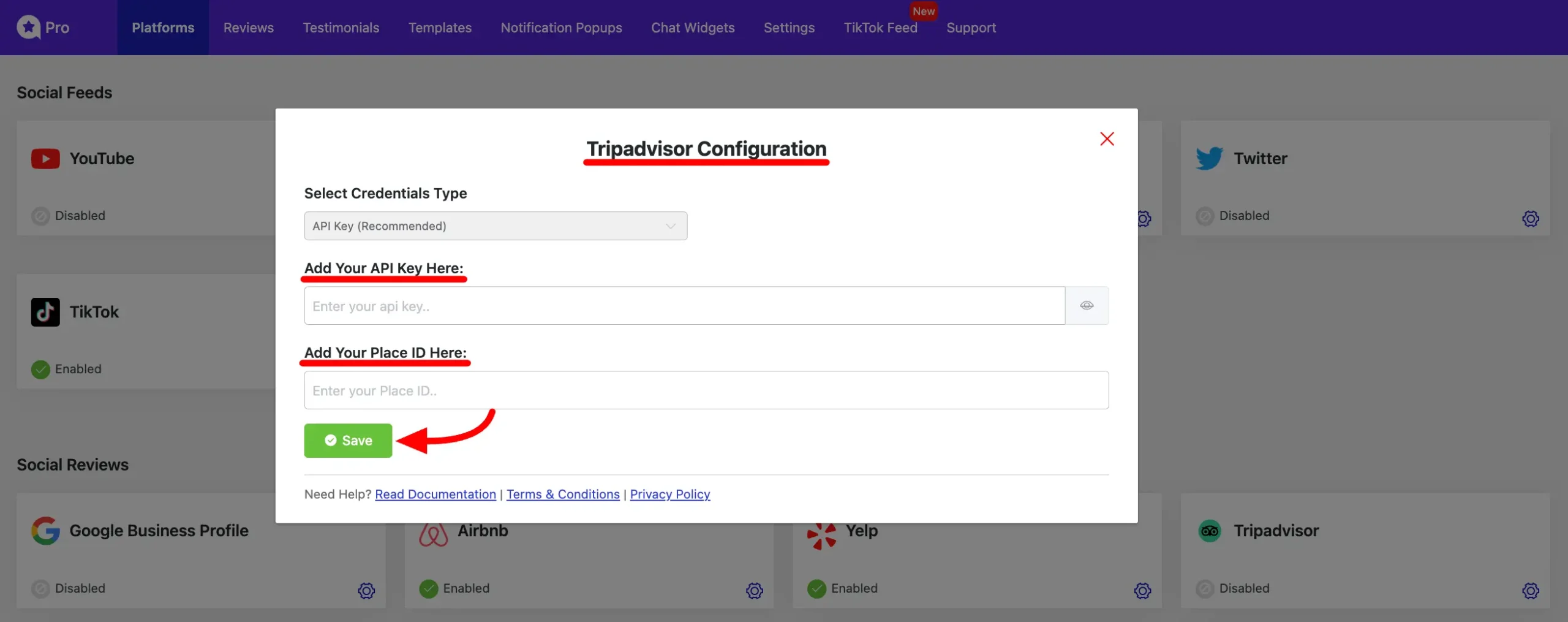This screenshot has height=622, width=1568.
Task: Click Airbnb Enabled status checkmark
Action: pos(429,589)
